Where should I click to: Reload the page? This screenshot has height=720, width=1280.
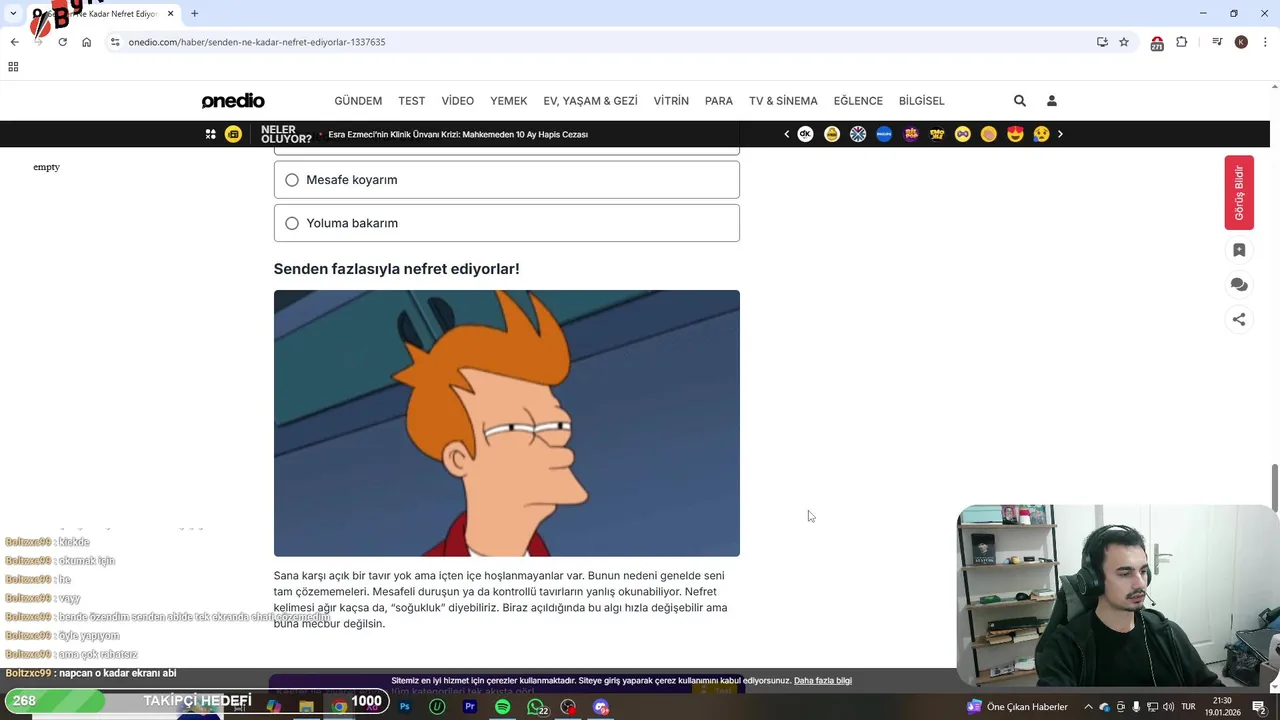point(62,42)
